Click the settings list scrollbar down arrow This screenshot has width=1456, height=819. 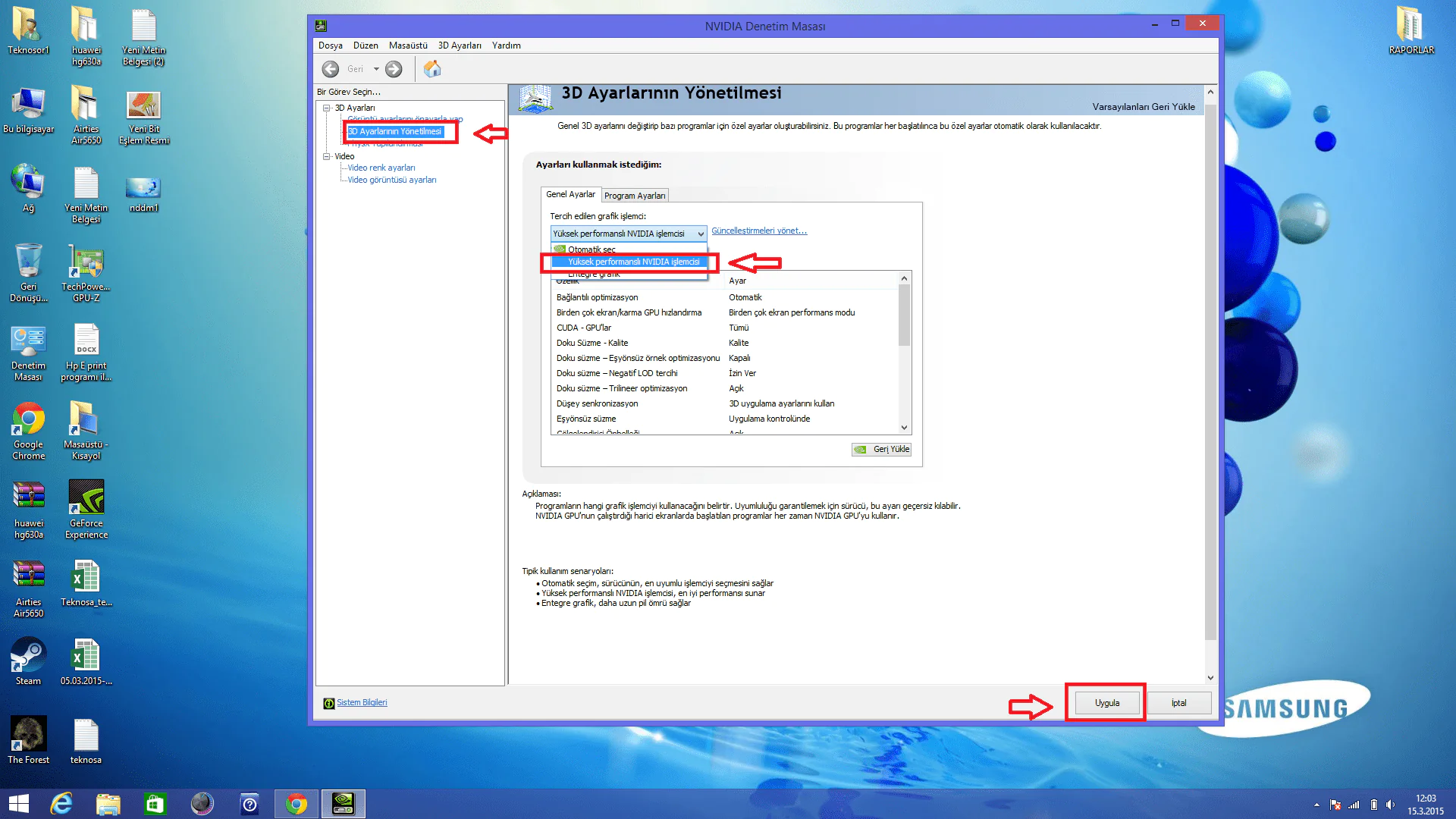click(x=904, y=428)
